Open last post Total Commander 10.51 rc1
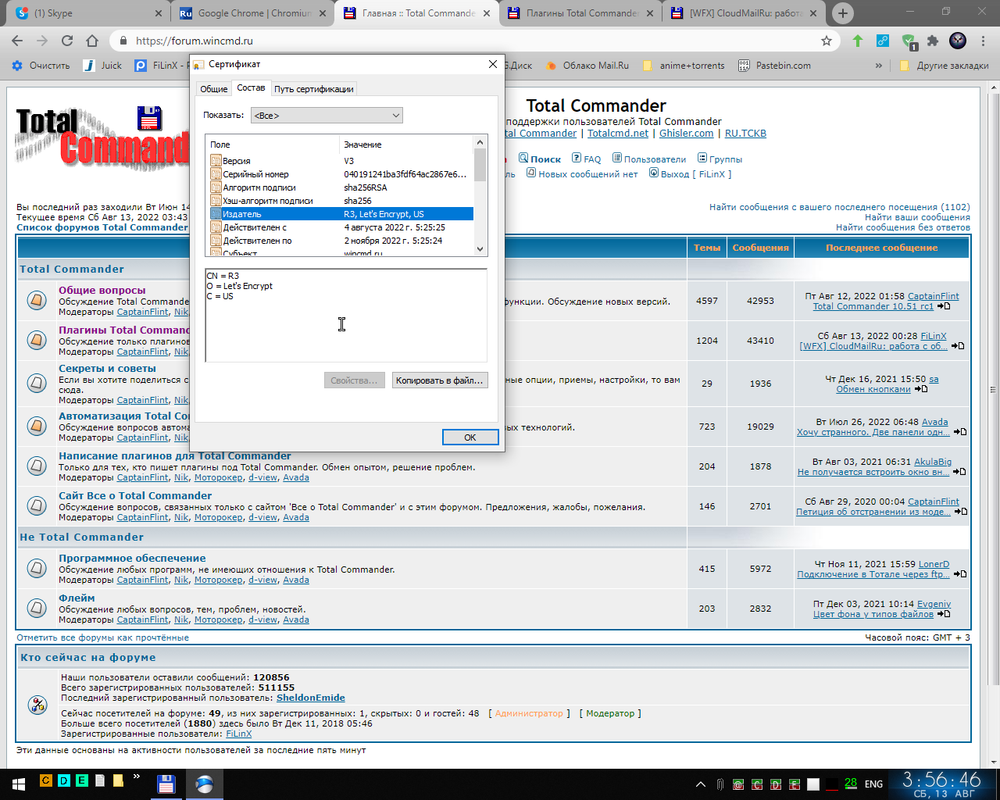 coord(872,306)
